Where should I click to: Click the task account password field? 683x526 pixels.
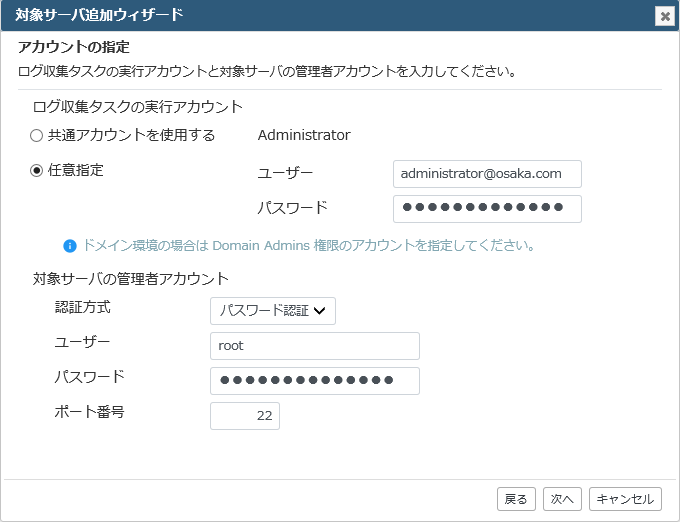[487, 209]
